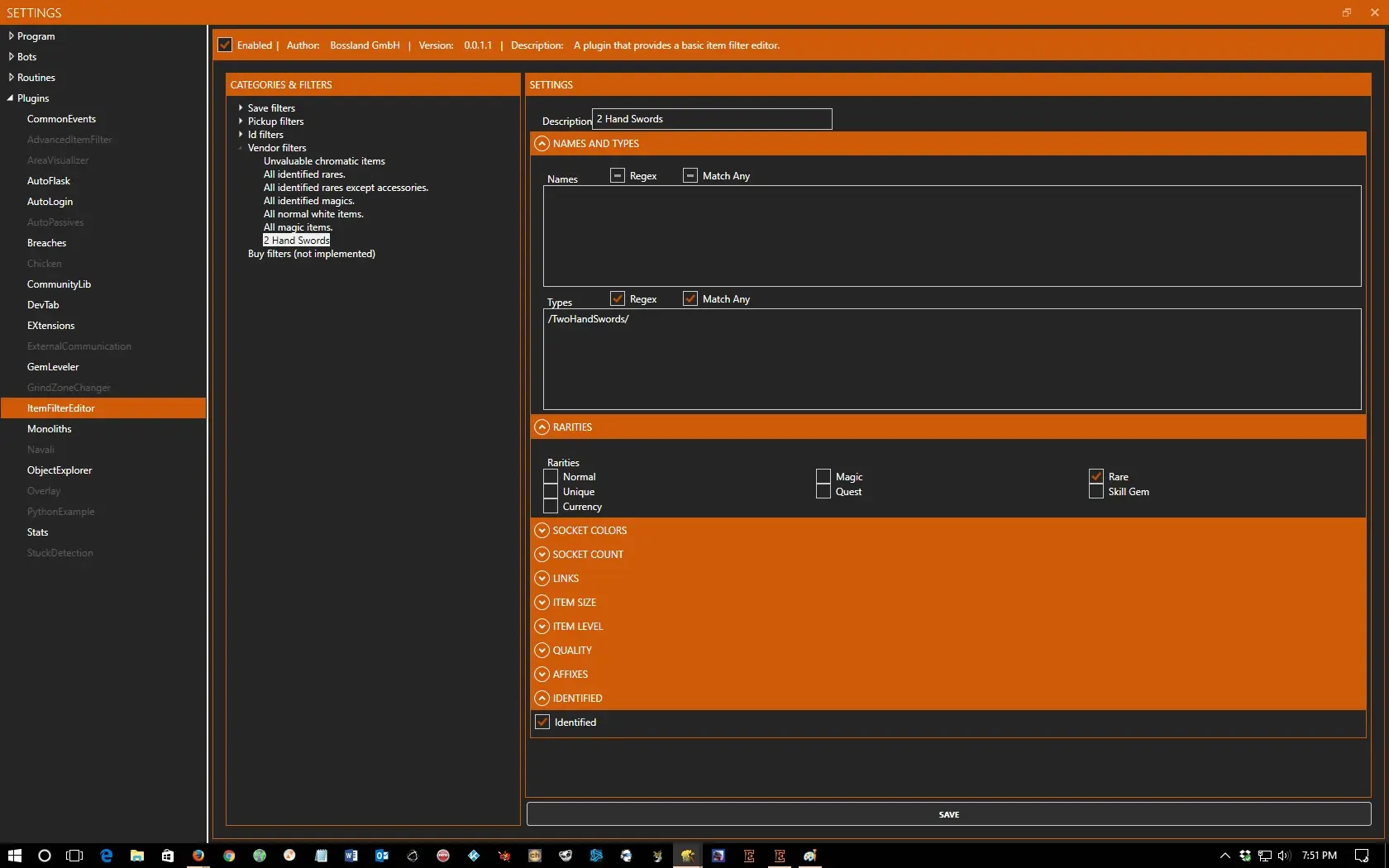
Task: Click the Item Level chevron icon
Action: tap(542, 627)
